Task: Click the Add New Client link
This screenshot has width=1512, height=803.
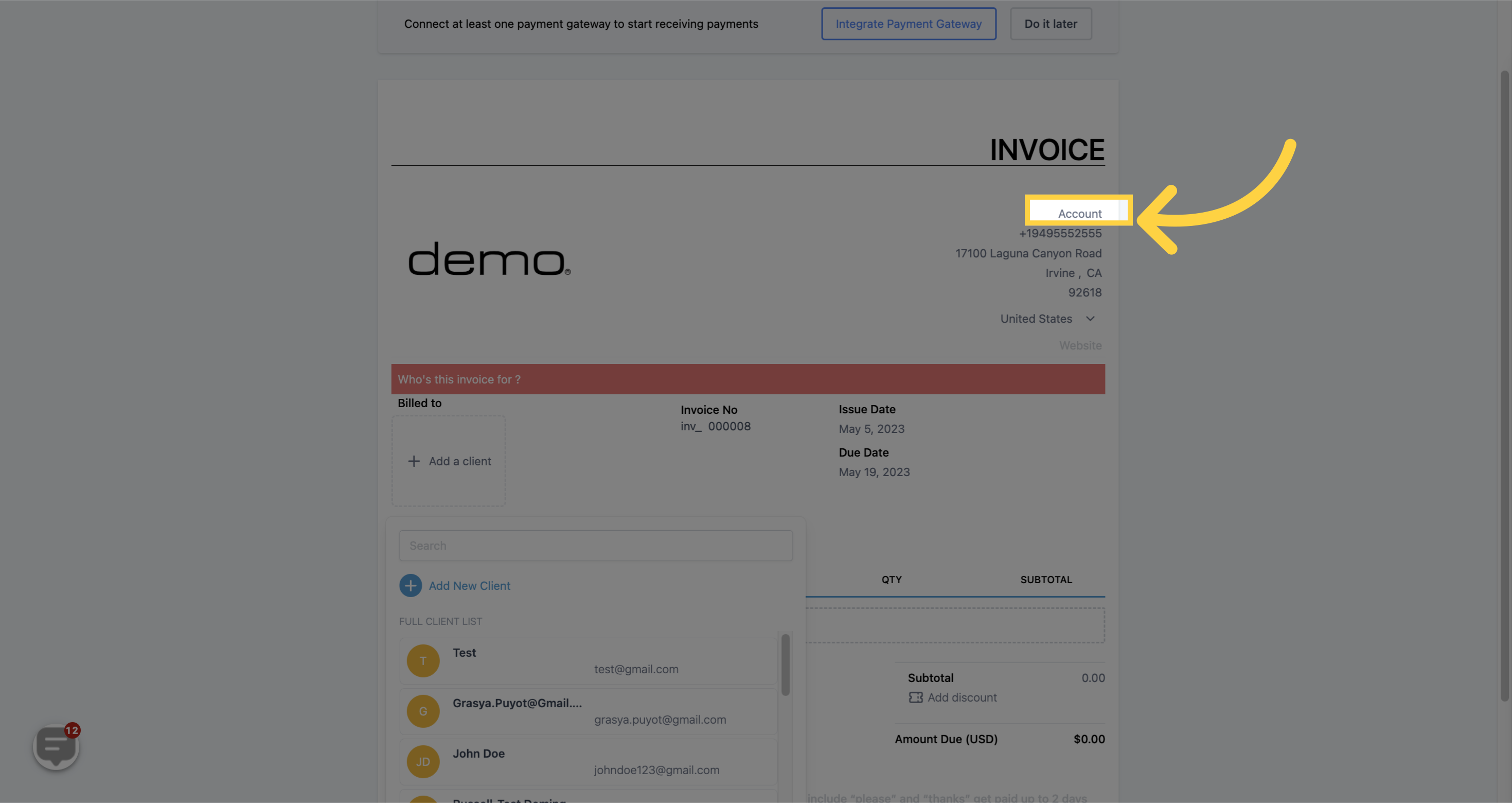Action: [469, 586]
